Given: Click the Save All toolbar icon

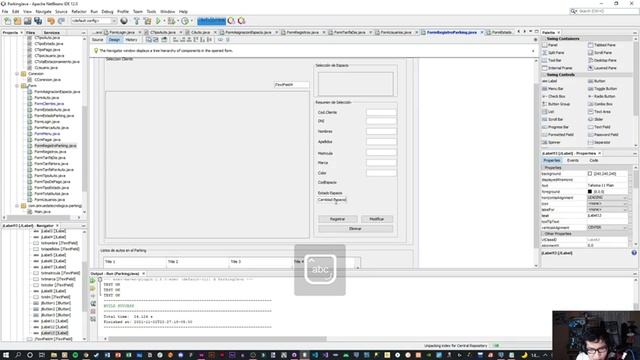Looking at the screenshot, I should tap(38, 21).
